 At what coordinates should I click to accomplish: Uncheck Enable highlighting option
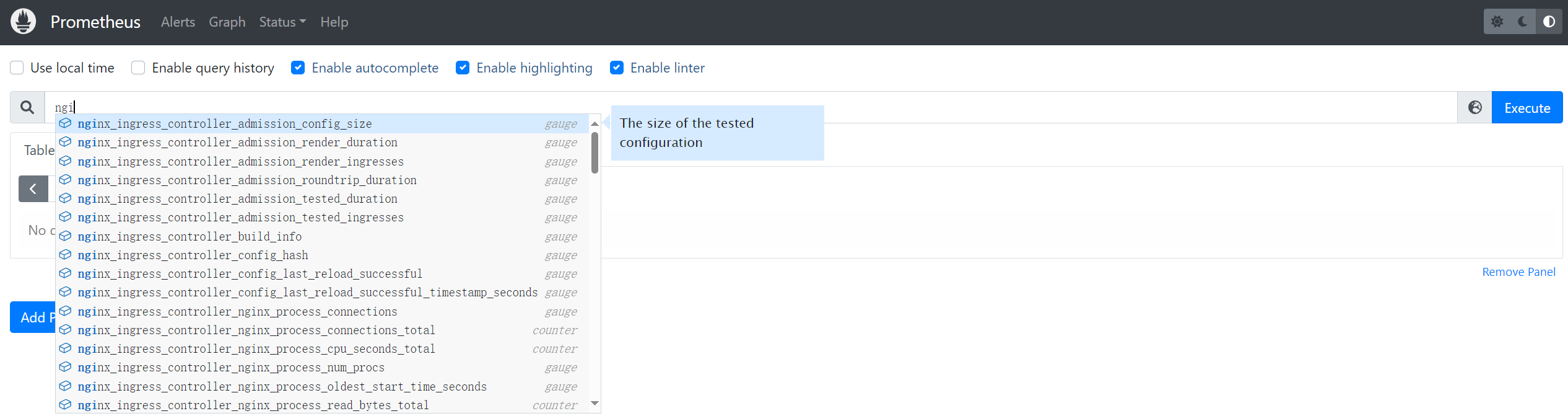(x=463, y=68)
